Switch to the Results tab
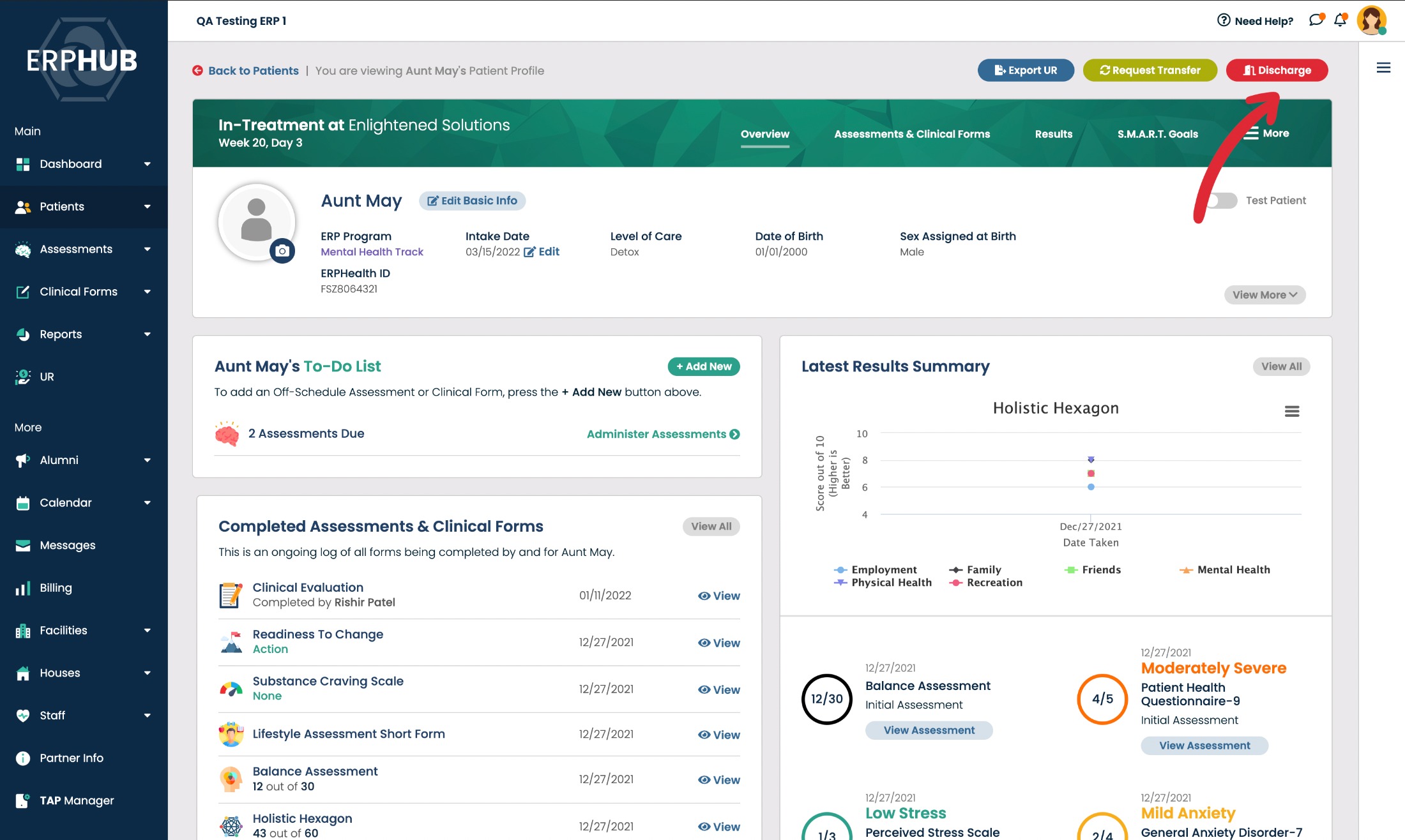This screenshot has height=840, width=1405. coord(1053,134)
